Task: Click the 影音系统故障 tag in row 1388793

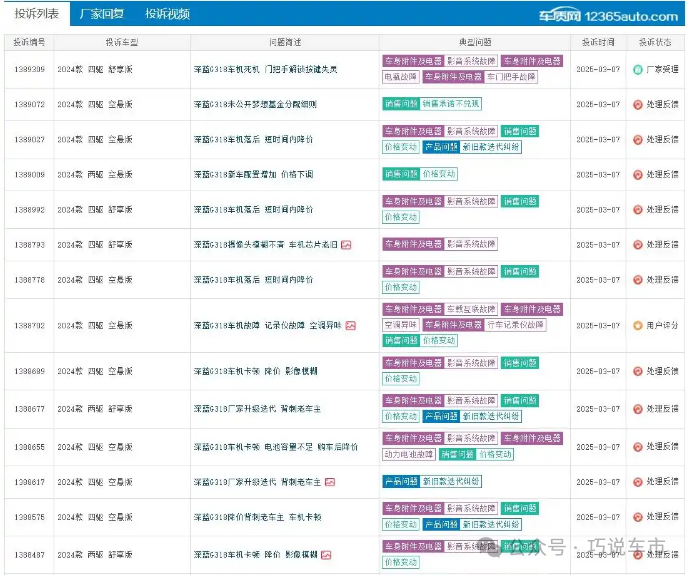Action: (x=471, y=244)
